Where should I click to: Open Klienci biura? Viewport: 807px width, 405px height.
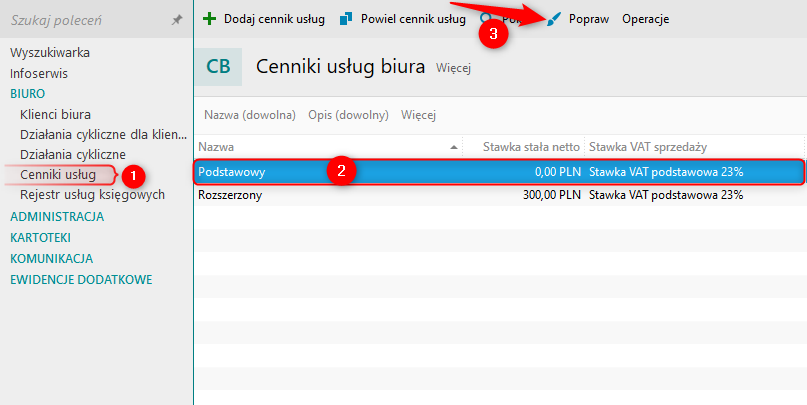56,114
